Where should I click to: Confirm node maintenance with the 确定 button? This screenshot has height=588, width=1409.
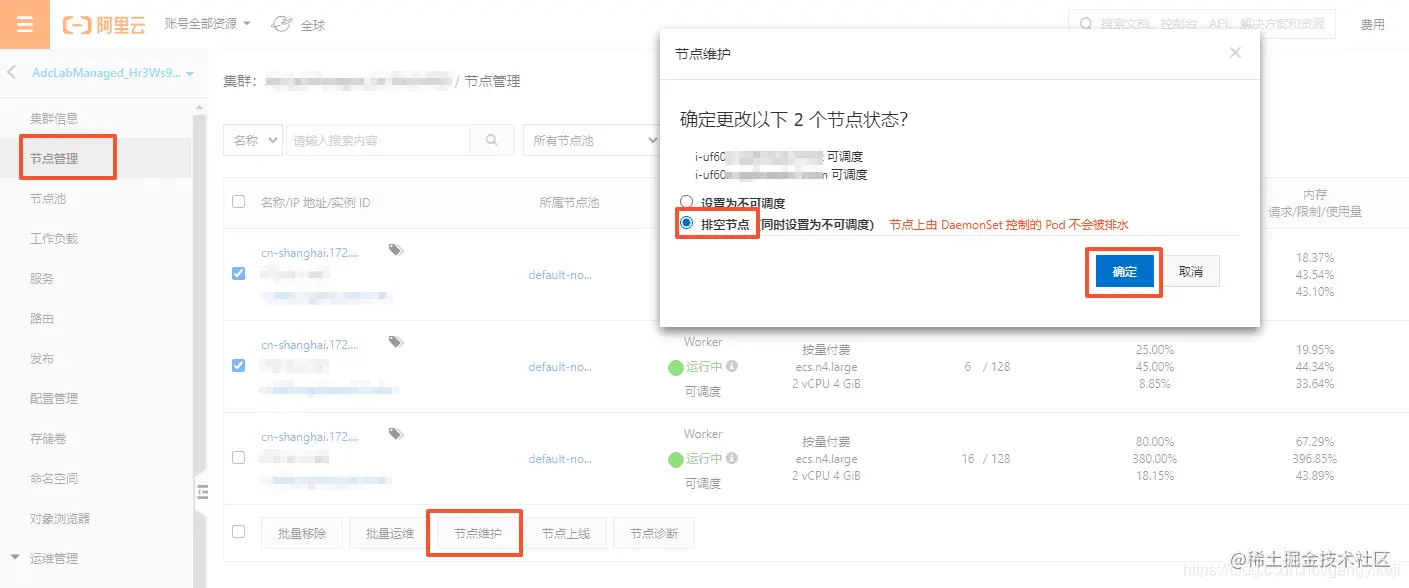[1123, 271]
